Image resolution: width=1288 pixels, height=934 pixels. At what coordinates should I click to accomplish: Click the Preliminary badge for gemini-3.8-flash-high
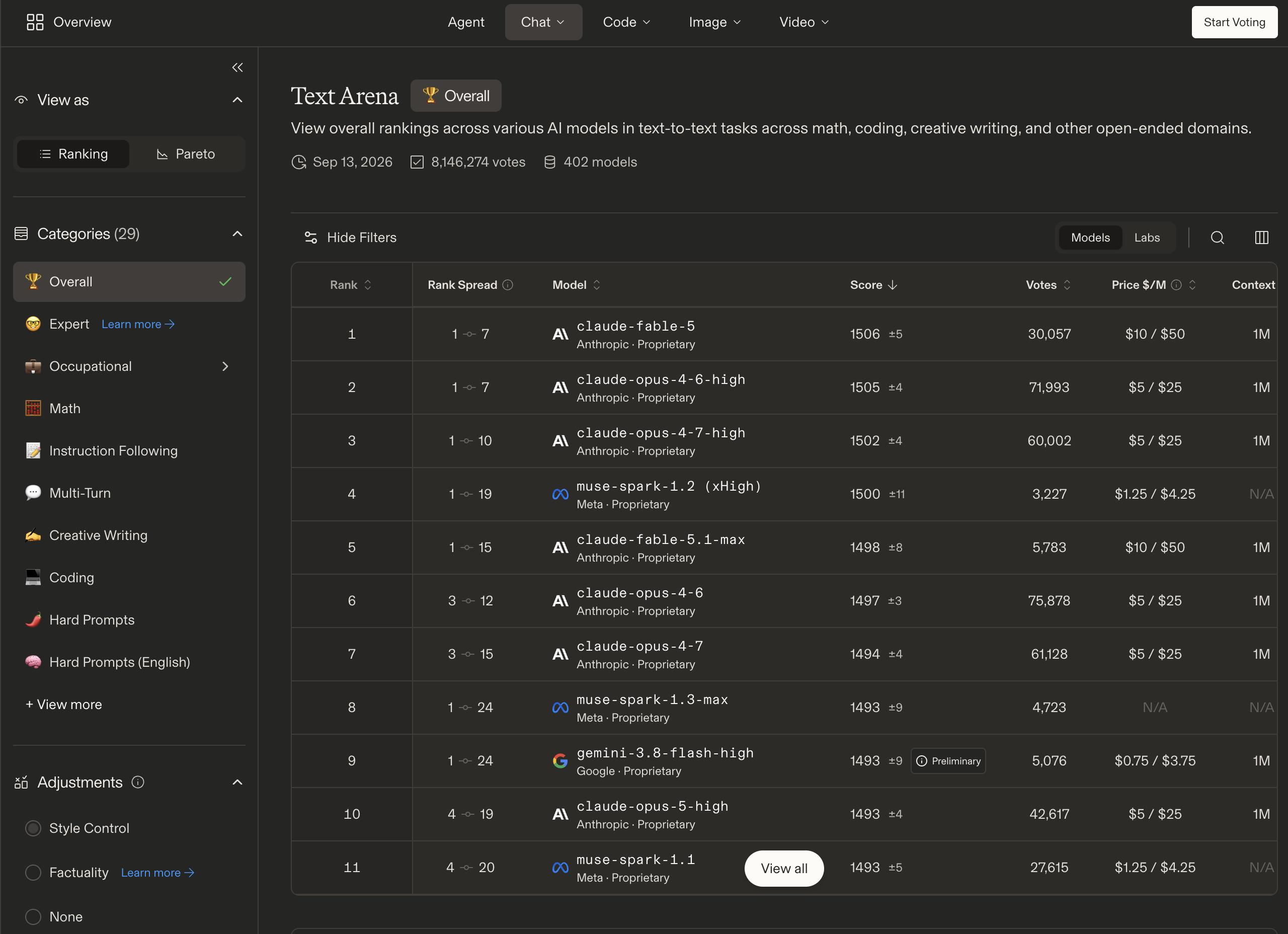948,761
